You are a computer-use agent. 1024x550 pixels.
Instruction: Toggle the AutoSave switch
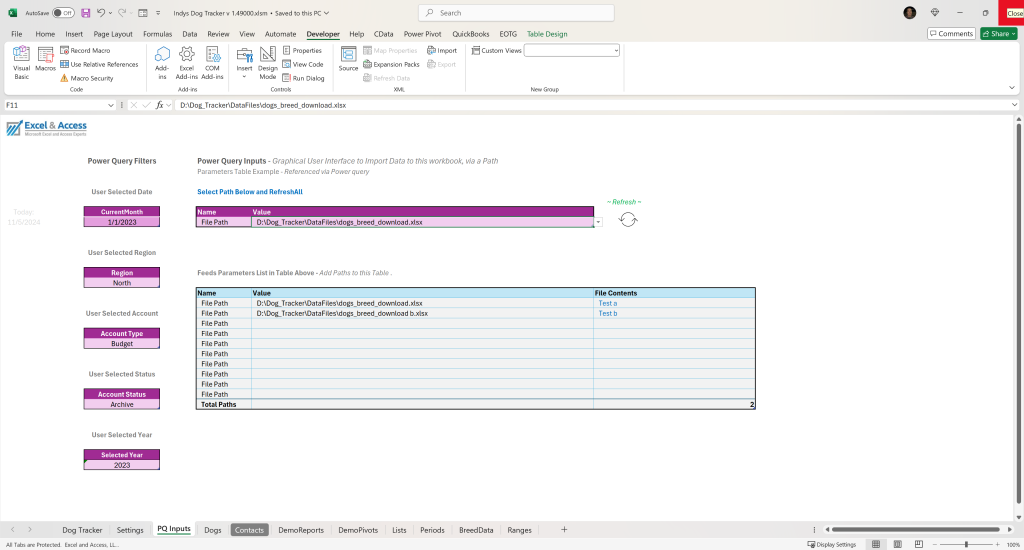click(63, 12)
